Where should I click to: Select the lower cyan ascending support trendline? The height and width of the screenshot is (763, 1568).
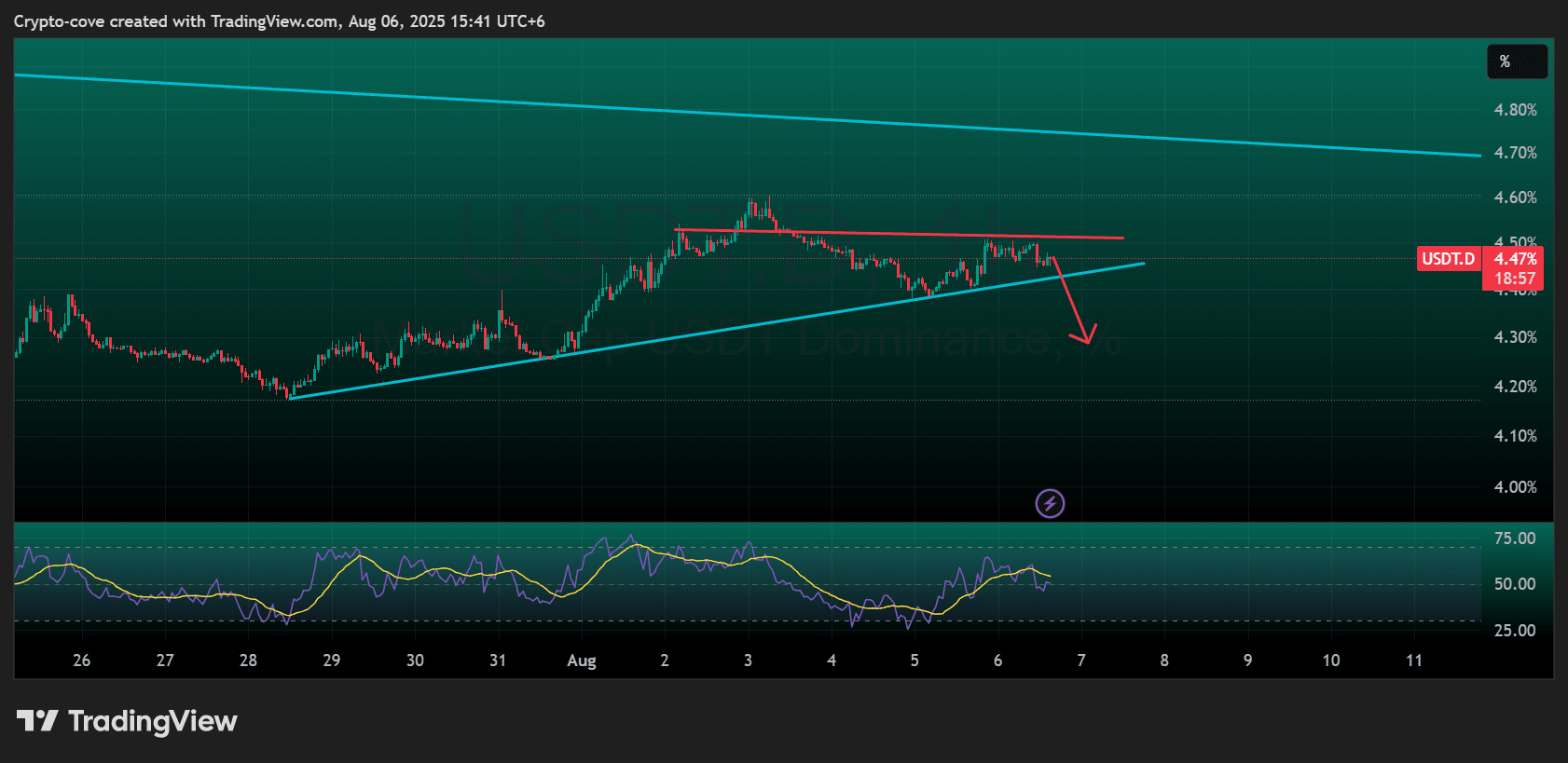(x=718, y=331)
